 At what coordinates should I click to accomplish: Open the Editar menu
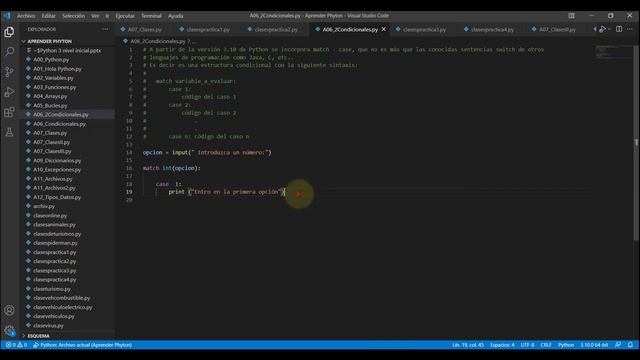(x=48, y=16)
